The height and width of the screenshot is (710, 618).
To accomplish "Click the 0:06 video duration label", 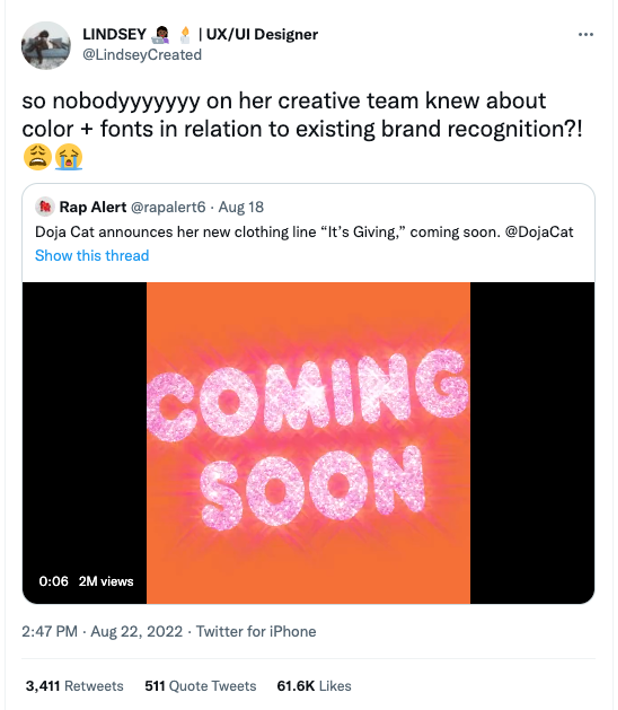I will click(x=53, y=581).
